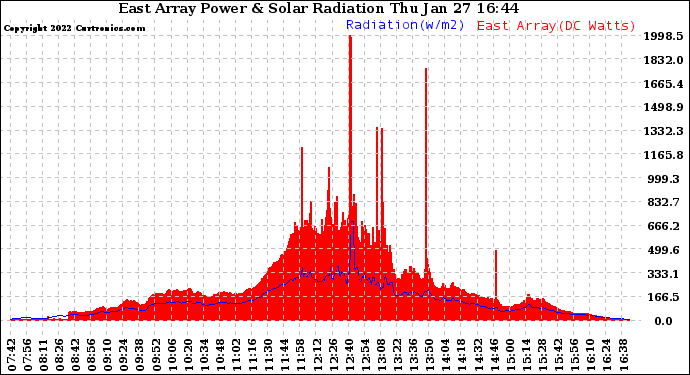Image resolution: width=690 pixels, height=375 pixels.
Task: Choose the 14:18 time tick label
Action: tap(462, 355)
